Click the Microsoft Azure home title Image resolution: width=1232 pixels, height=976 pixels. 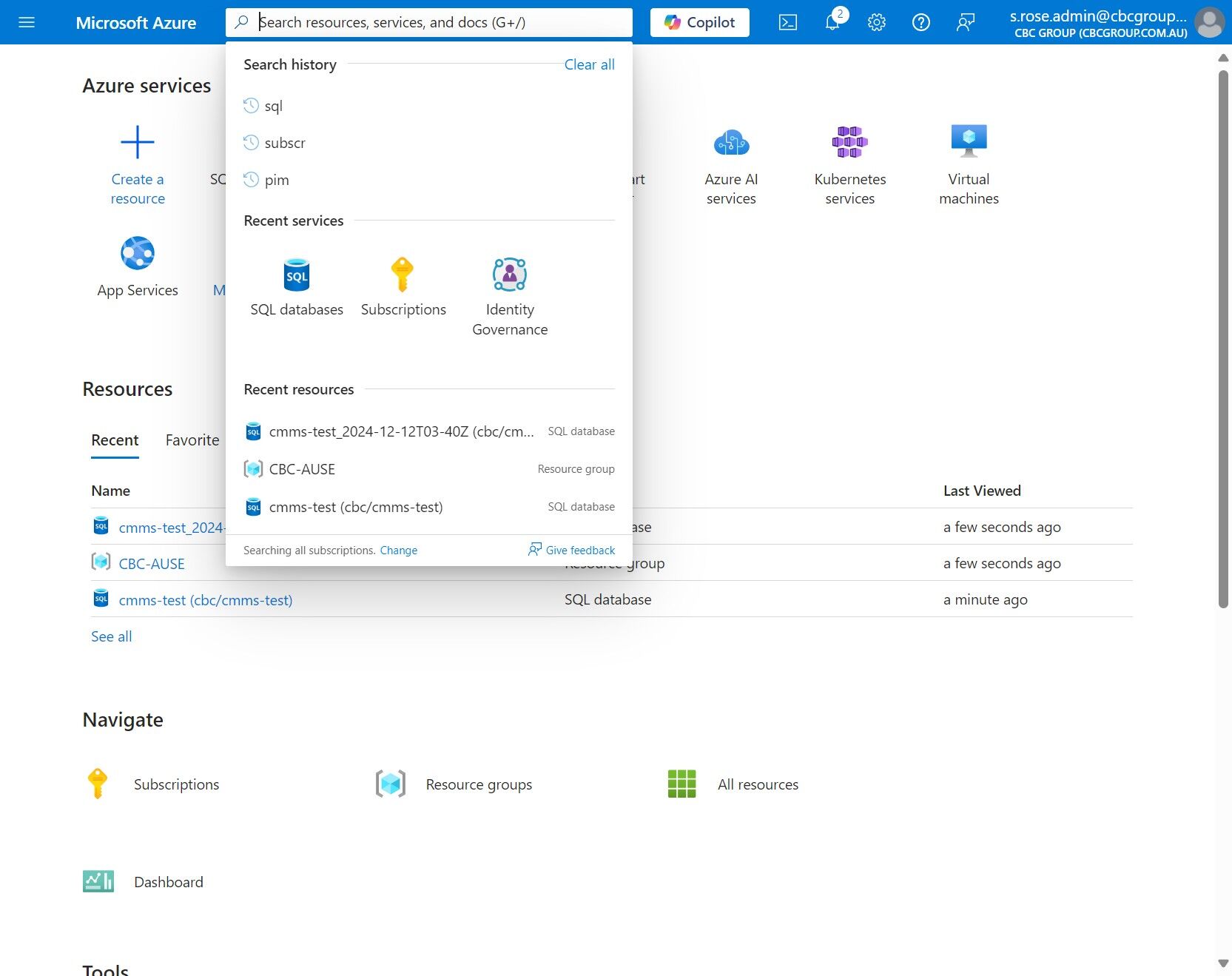pos(136,23)
